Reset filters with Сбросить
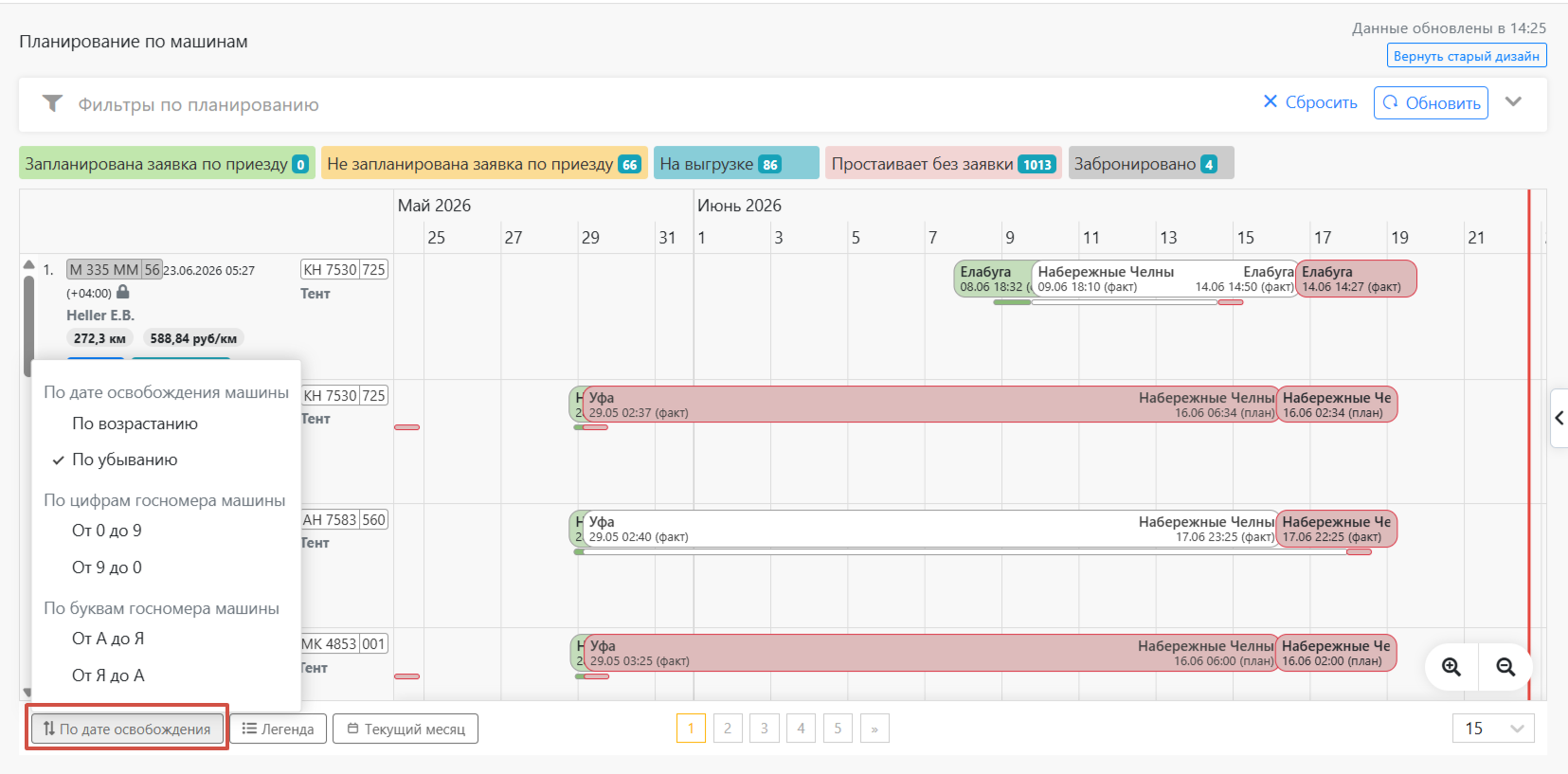1568x774 pixels. pos(1310,102)
